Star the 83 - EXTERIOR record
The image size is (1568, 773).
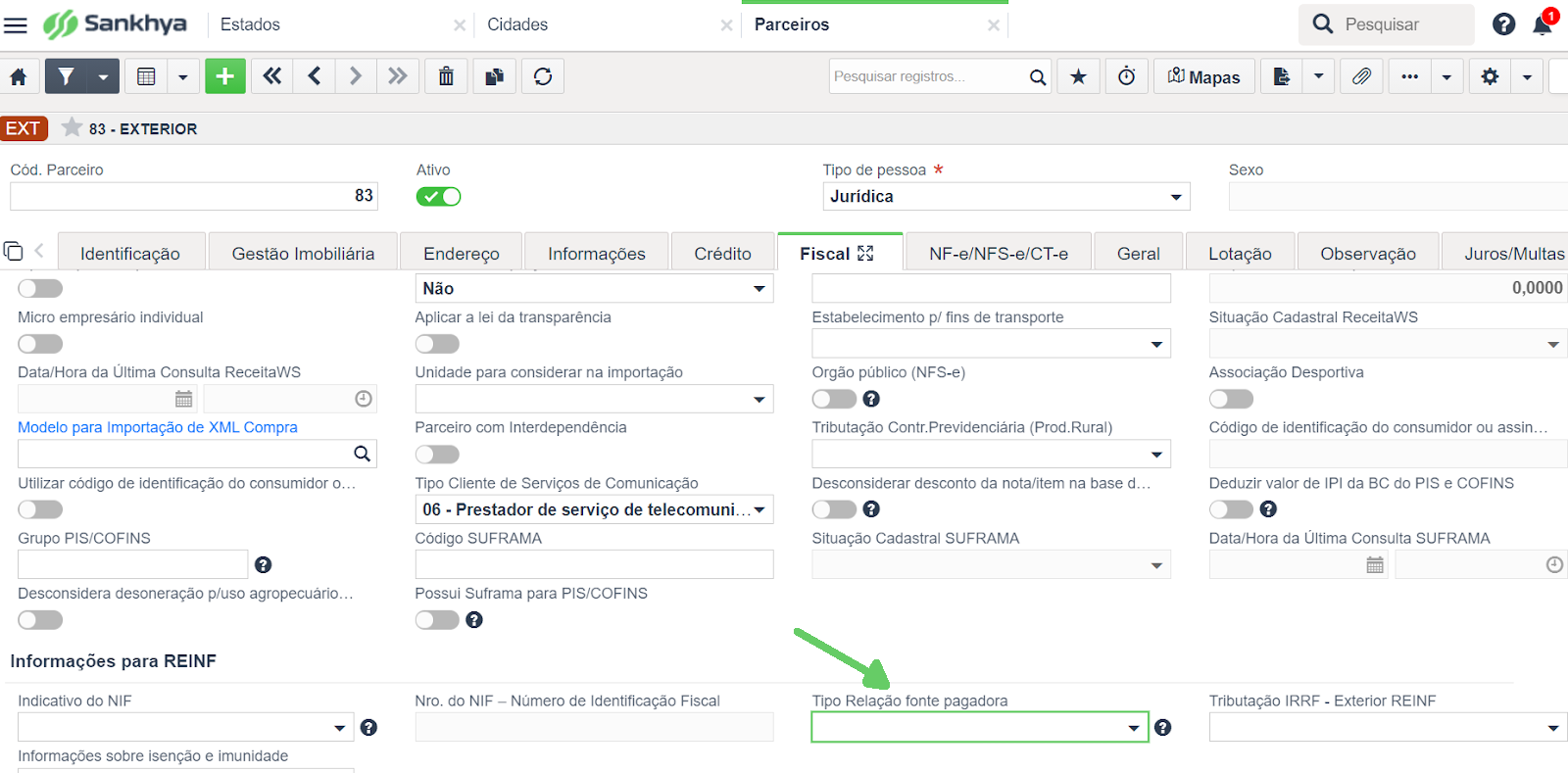click(x=72, y=127)
